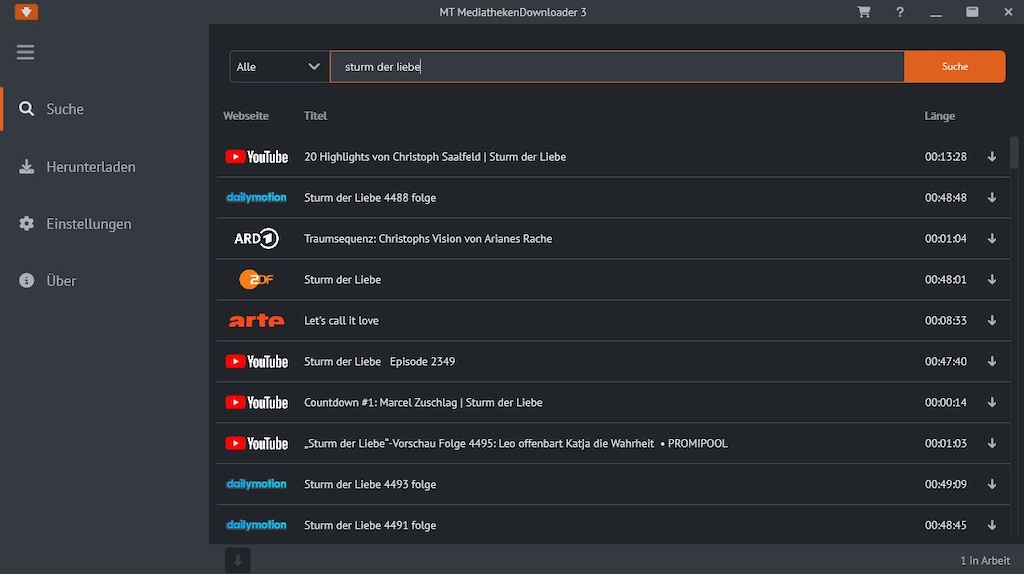Expand the Alle website filter dropdown

tap(279, 67)
